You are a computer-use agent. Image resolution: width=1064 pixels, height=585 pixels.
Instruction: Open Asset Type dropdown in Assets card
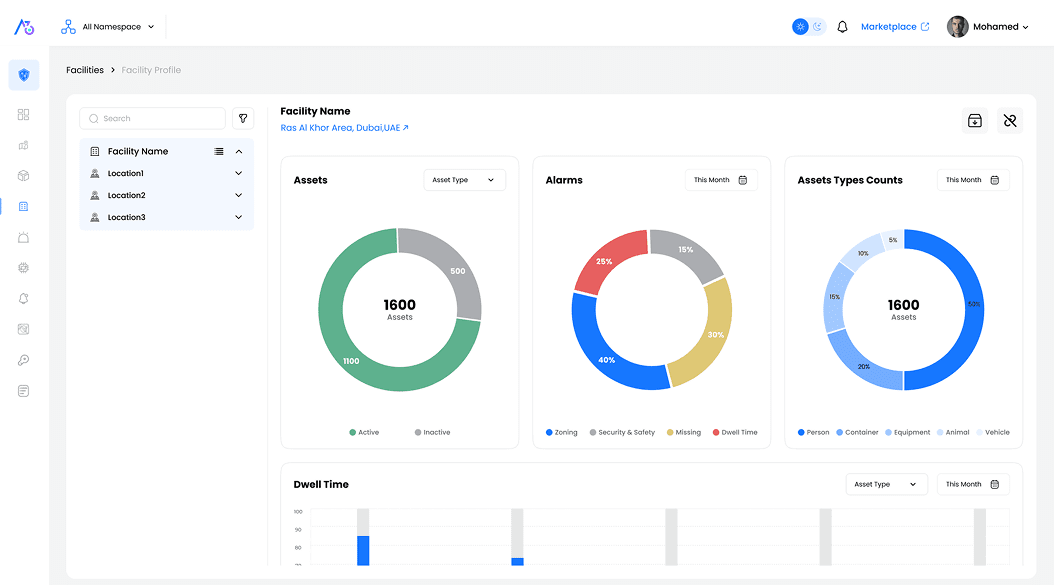click(x=464, y=180)
